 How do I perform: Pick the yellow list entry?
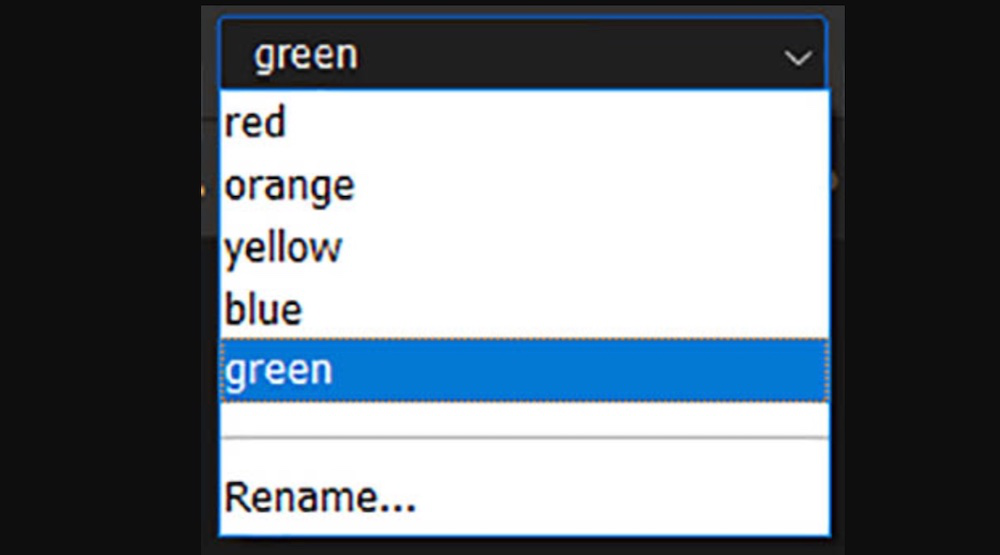282,248
